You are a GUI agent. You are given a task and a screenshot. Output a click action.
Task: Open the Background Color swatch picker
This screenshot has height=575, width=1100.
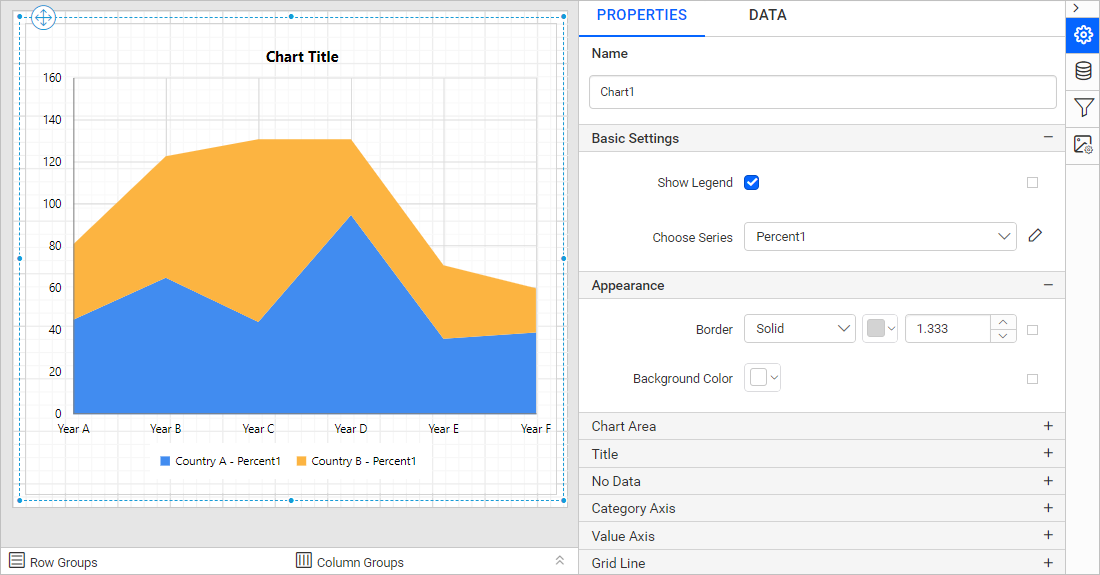tap(763, 378)
